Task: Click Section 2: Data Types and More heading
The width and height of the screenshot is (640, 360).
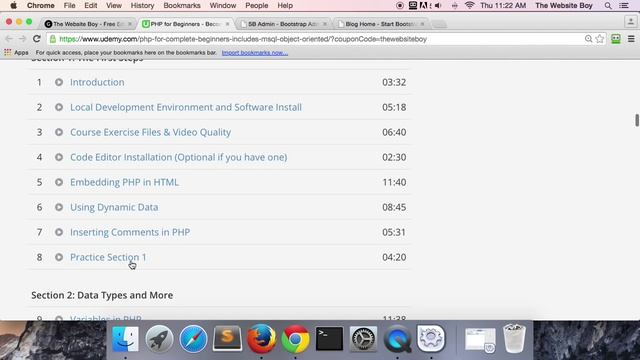Action: click(x=102, y=295)
